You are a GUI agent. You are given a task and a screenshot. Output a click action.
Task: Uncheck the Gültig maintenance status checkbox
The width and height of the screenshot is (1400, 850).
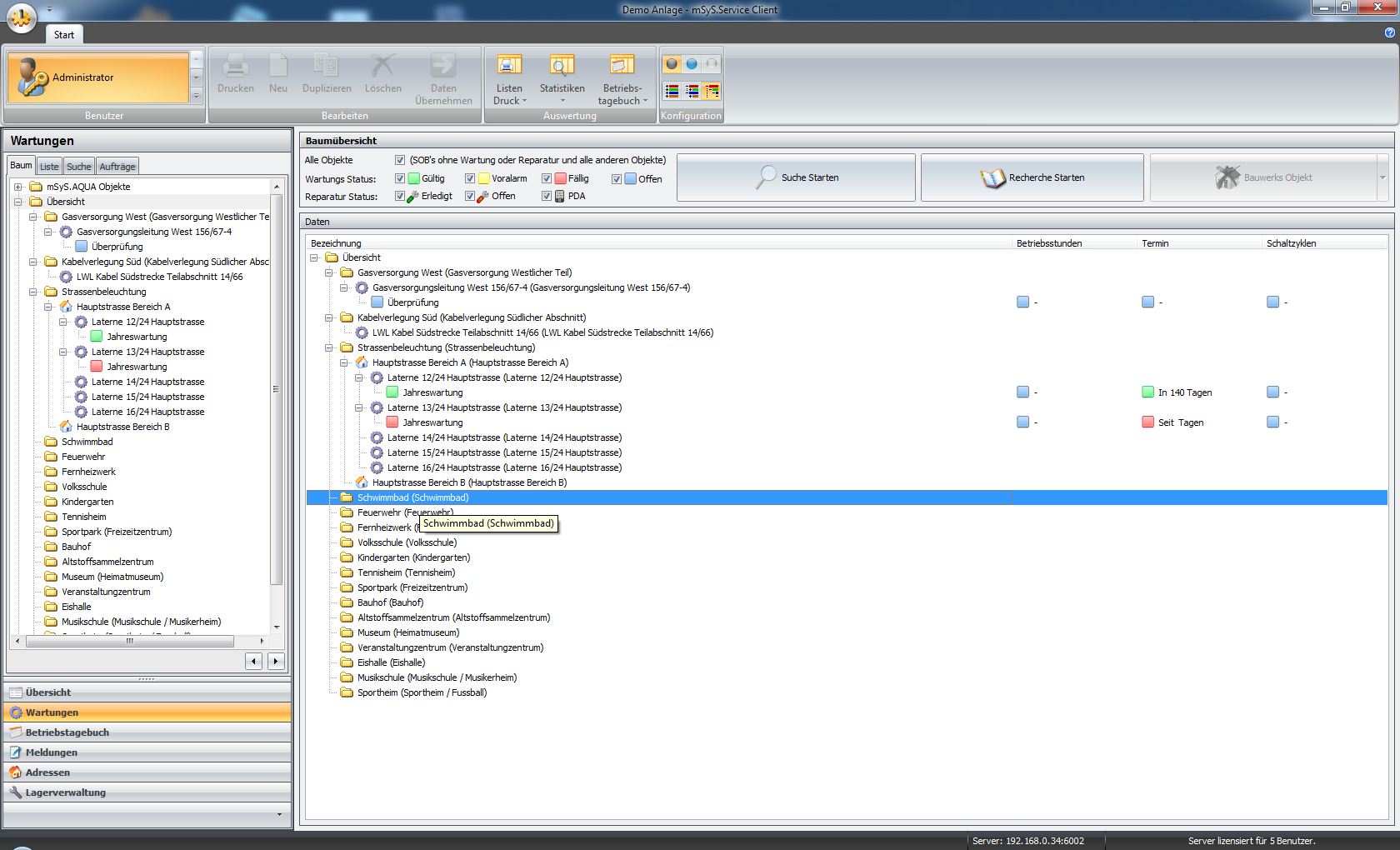tap(400, 178)
